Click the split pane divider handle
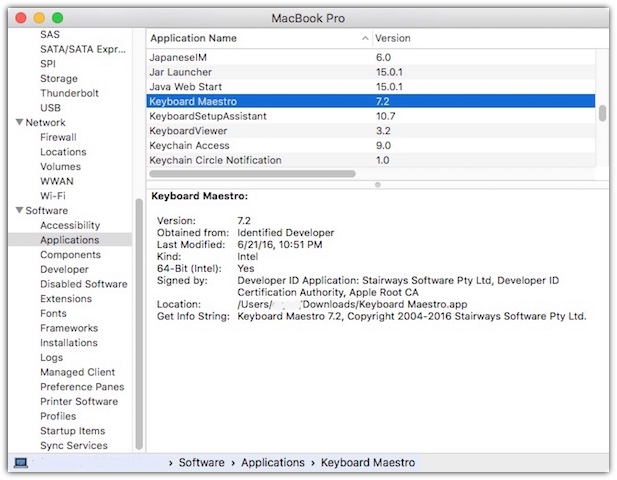This screenshot has width=617, height=480. [x=378, y=185]
